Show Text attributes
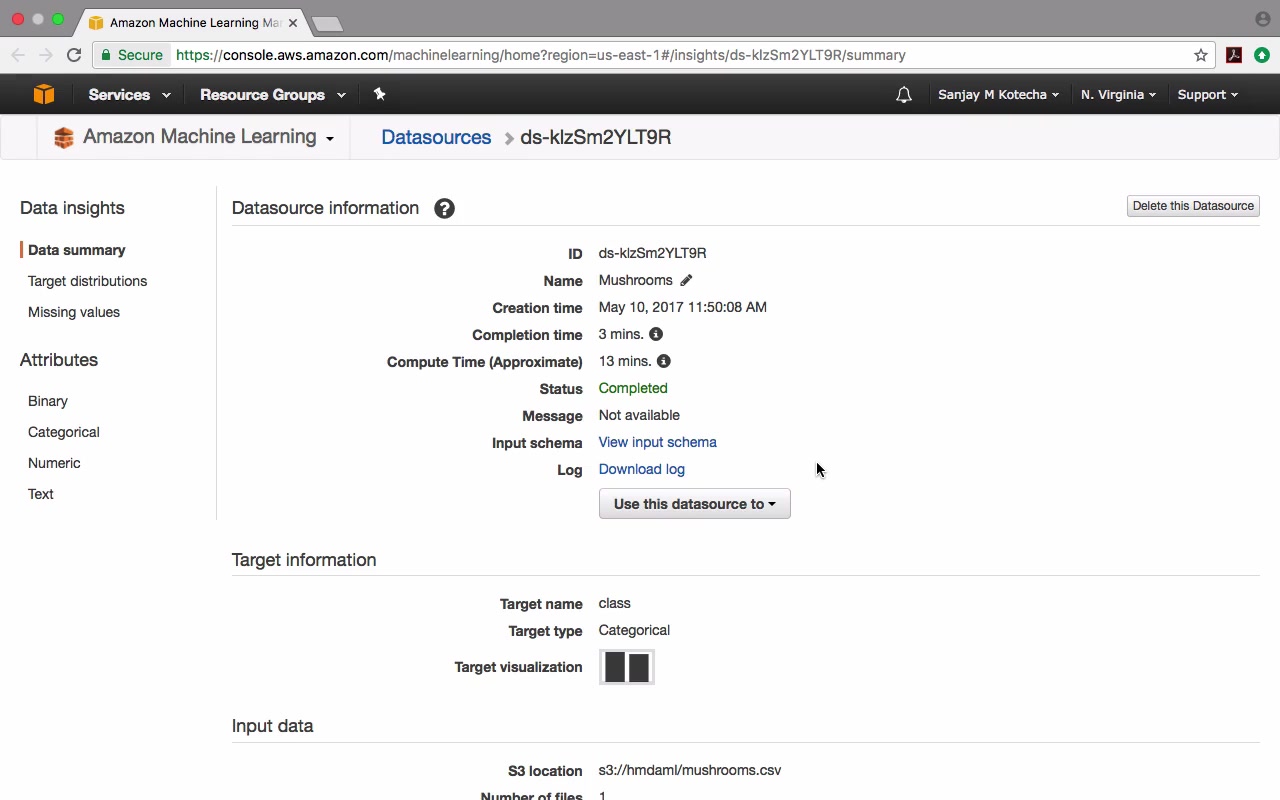1280x800 pixels. (41, 494)
